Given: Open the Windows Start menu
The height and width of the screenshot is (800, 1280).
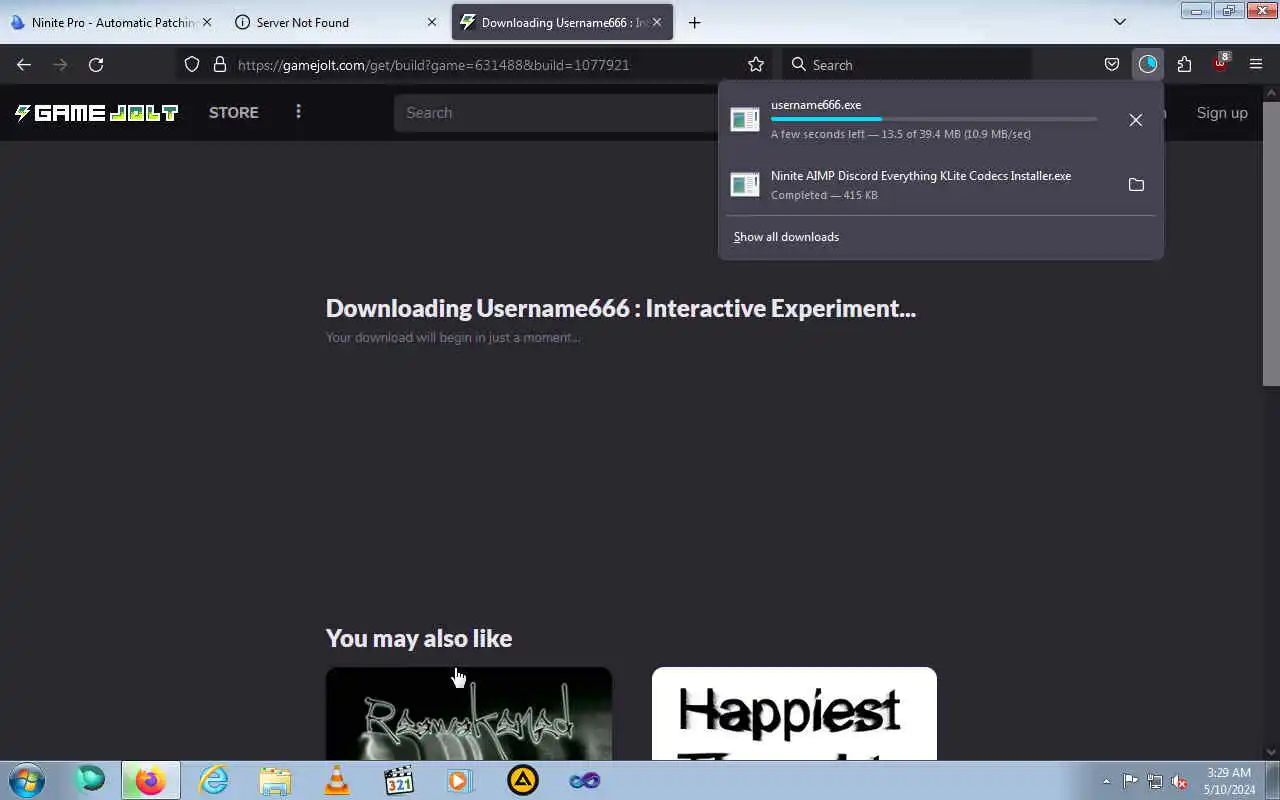Looking at the screenshot, I should 26,780.
